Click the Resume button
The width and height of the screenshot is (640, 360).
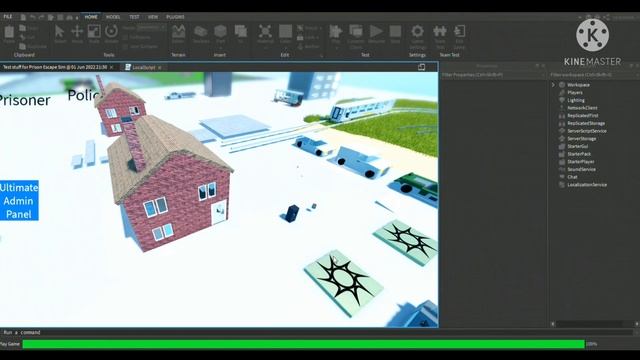[x=376, y=33]
